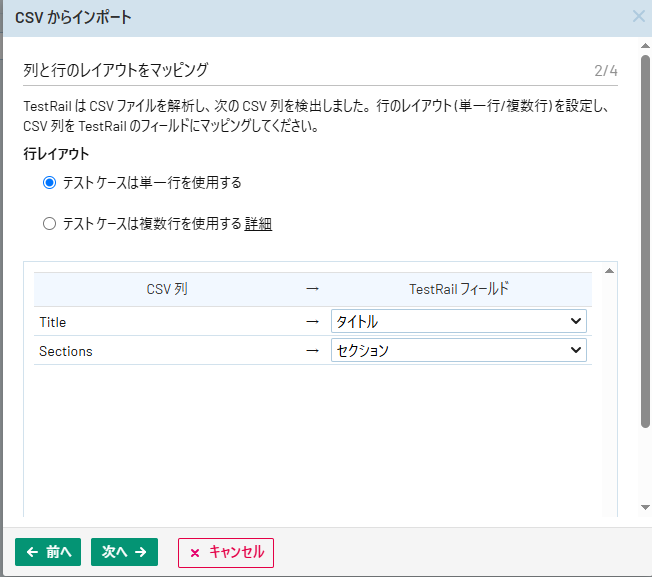Image resolution: width=652 pixels, height=577 pixels.
Task: Click the arrow icon in Title row
Action: [x=312, y=322]
